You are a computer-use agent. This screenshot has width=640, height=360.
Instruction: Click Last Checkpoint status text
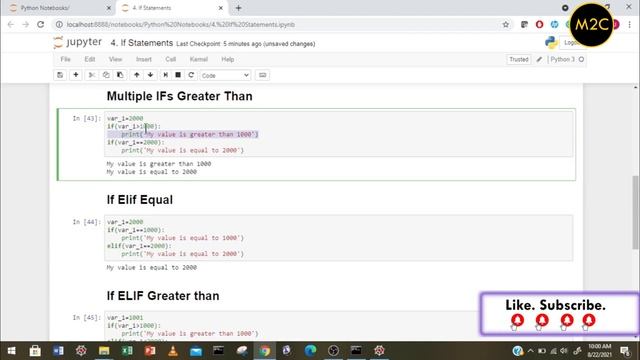245,44
